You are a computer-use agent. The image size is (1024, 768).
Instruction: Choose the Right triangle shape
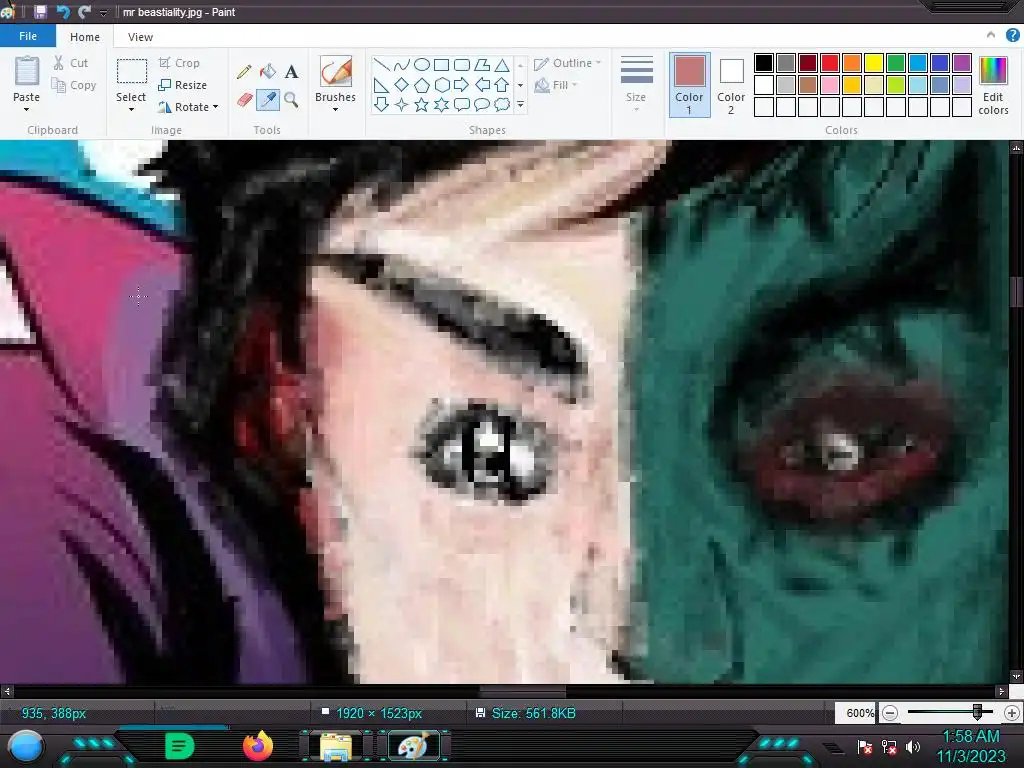coord(382,85)
